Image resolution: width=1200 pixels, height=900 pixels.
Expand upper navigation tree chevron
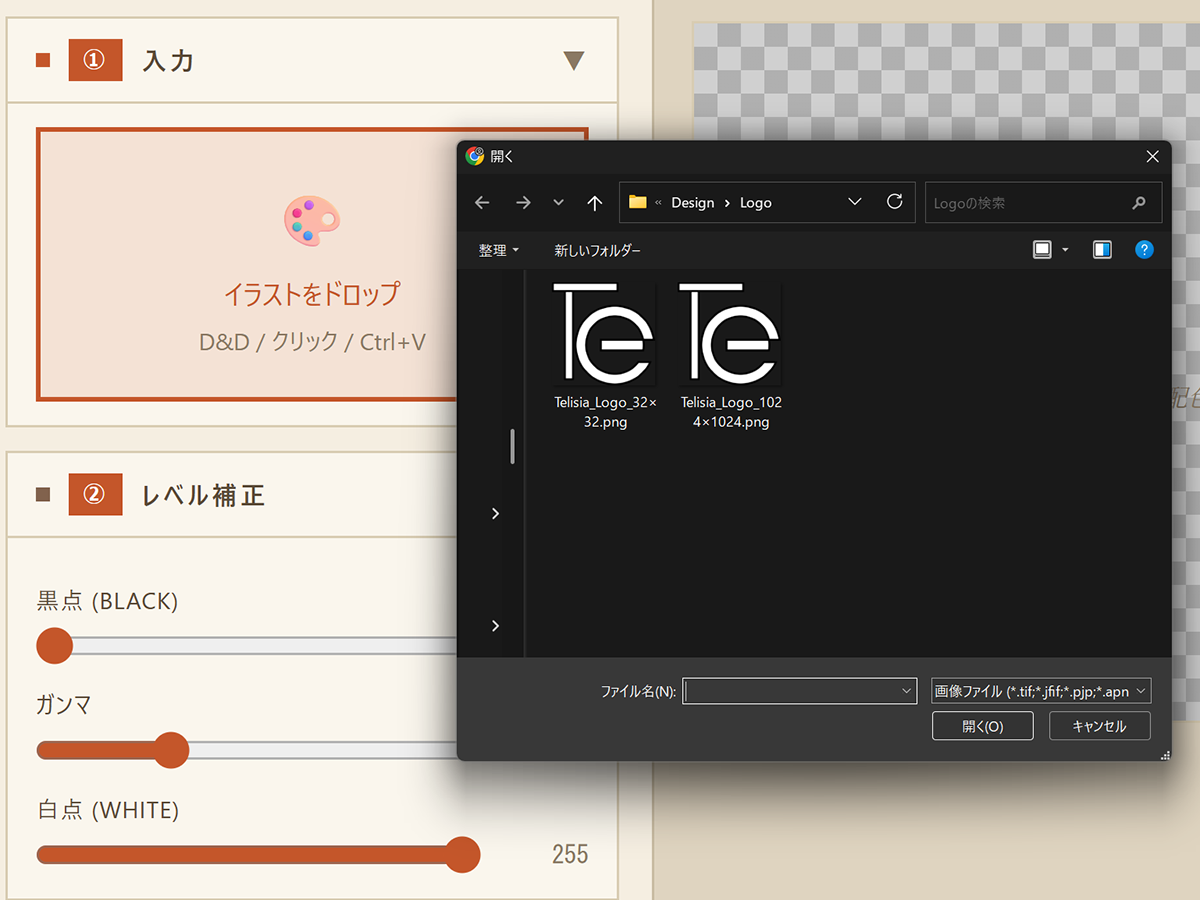click(x=495, y=513)
